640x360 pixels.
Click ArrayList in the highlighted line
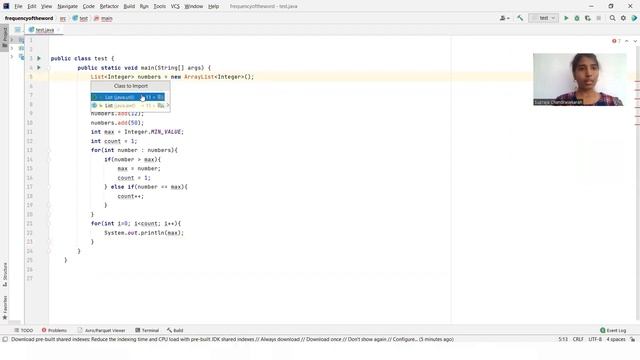[x=199, y=77]
